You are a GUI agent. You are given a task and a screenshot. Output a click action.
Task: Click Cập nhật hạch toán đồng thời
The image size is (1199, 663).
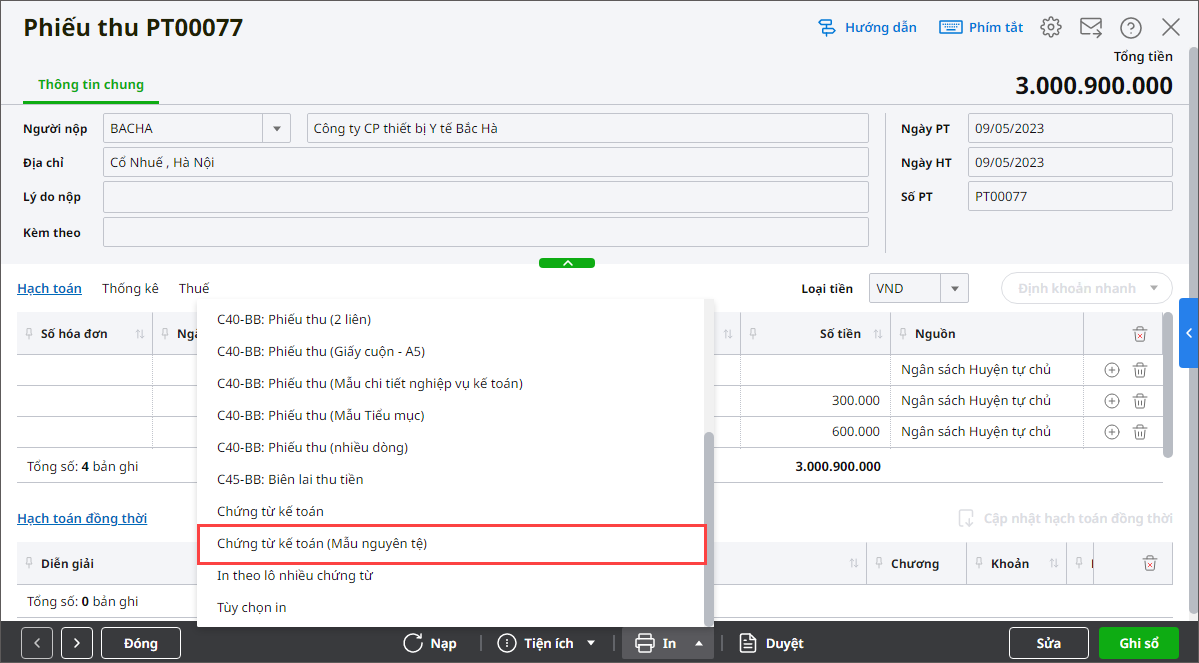pyautogui.click(x=1065, y=518)
